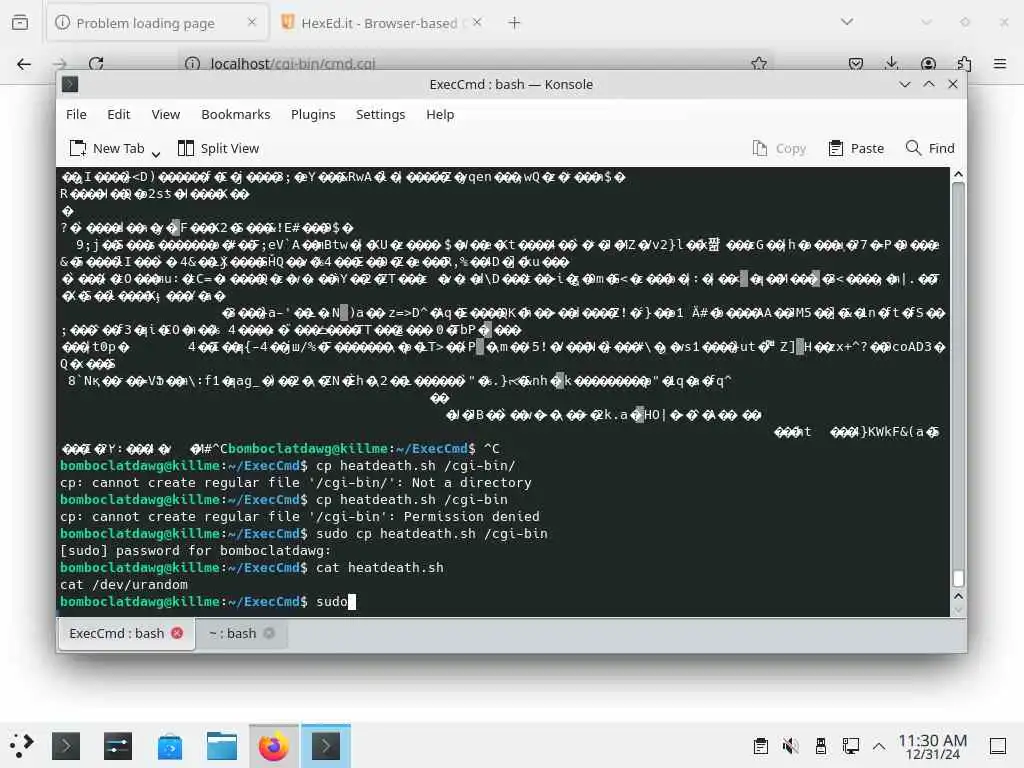Click the show desktop button
Viewport: 1024px width, 768px height.
click(x=998, y=746)
